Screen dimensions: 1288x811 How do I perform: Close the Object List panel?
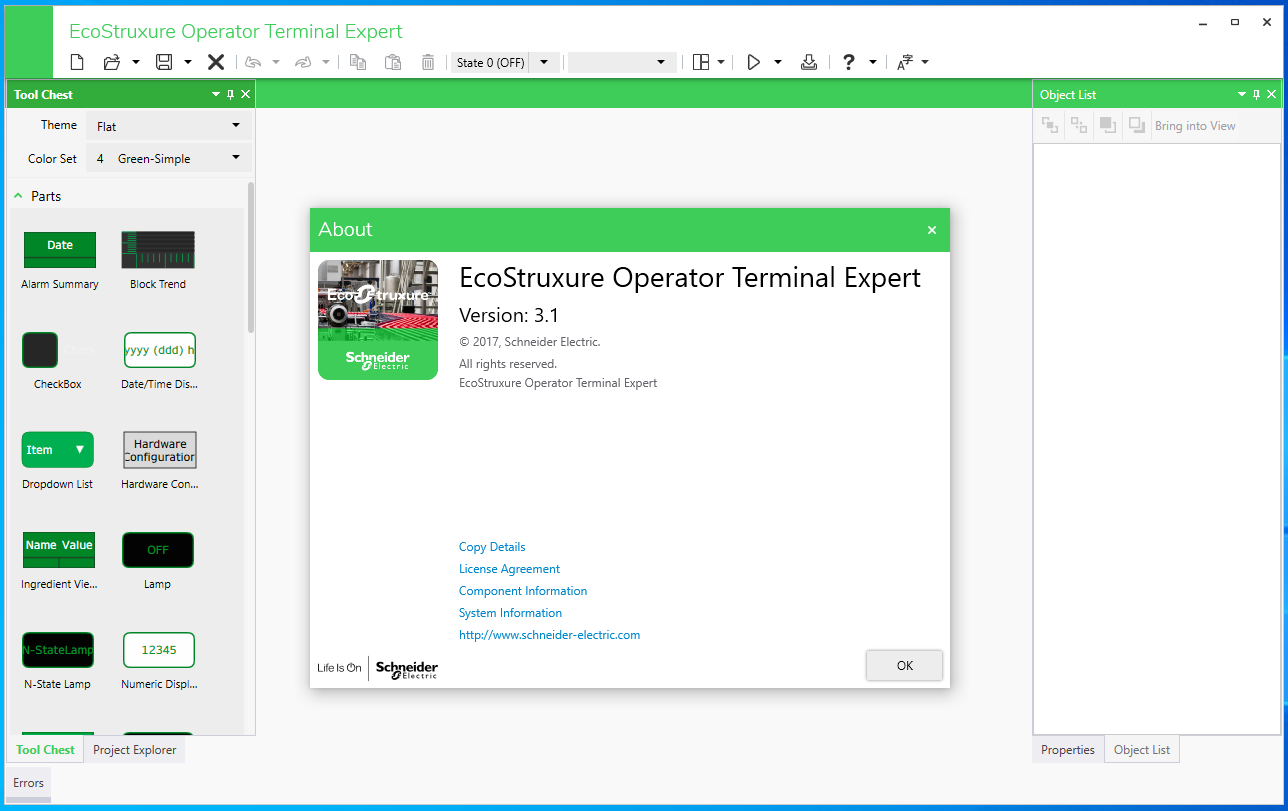tap(1272, 94)
